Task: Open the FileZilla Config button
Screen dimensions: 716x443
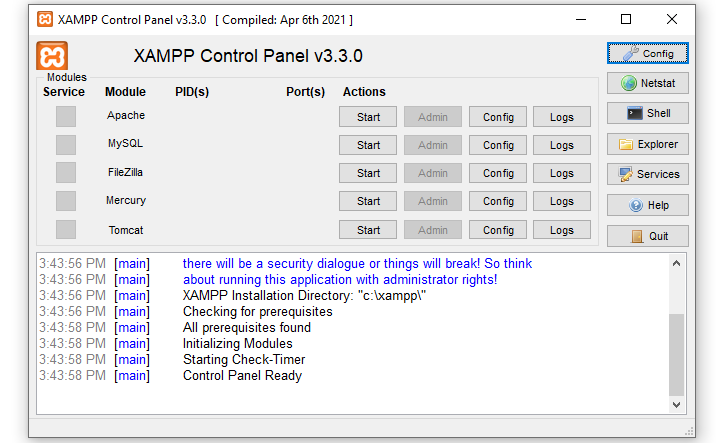Action: click(498, 173)
